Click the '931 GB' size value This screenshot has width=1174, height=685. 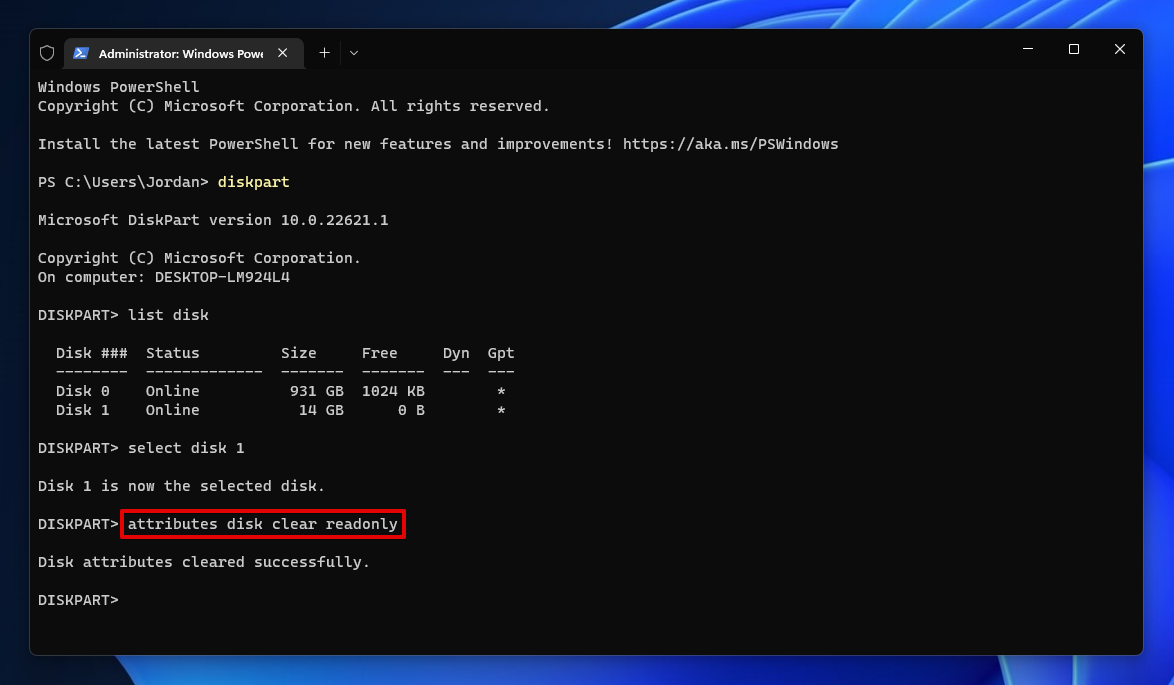(317, 391)
